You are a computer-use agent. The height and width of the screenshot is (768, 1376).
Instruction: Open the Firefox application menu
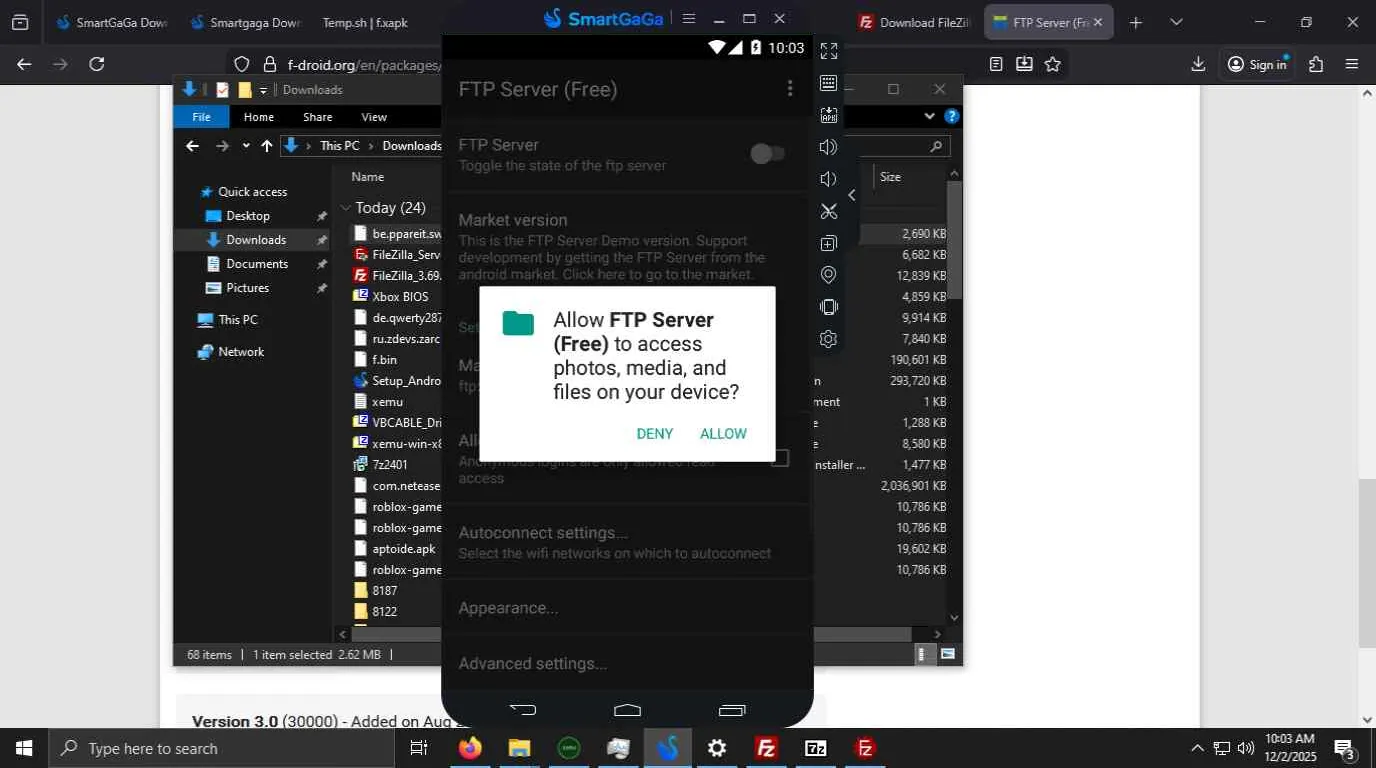(x=1352, y=64)
